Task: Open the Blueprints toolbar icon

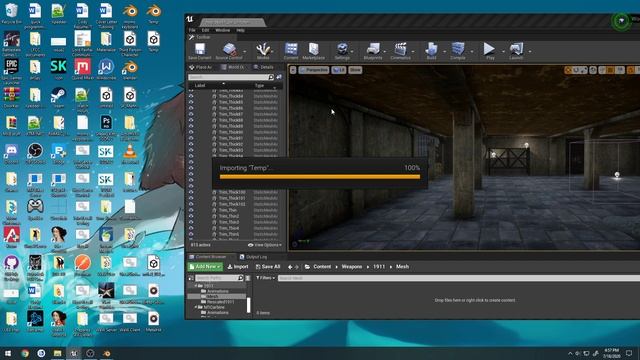Action: click(x=373, y=49)
